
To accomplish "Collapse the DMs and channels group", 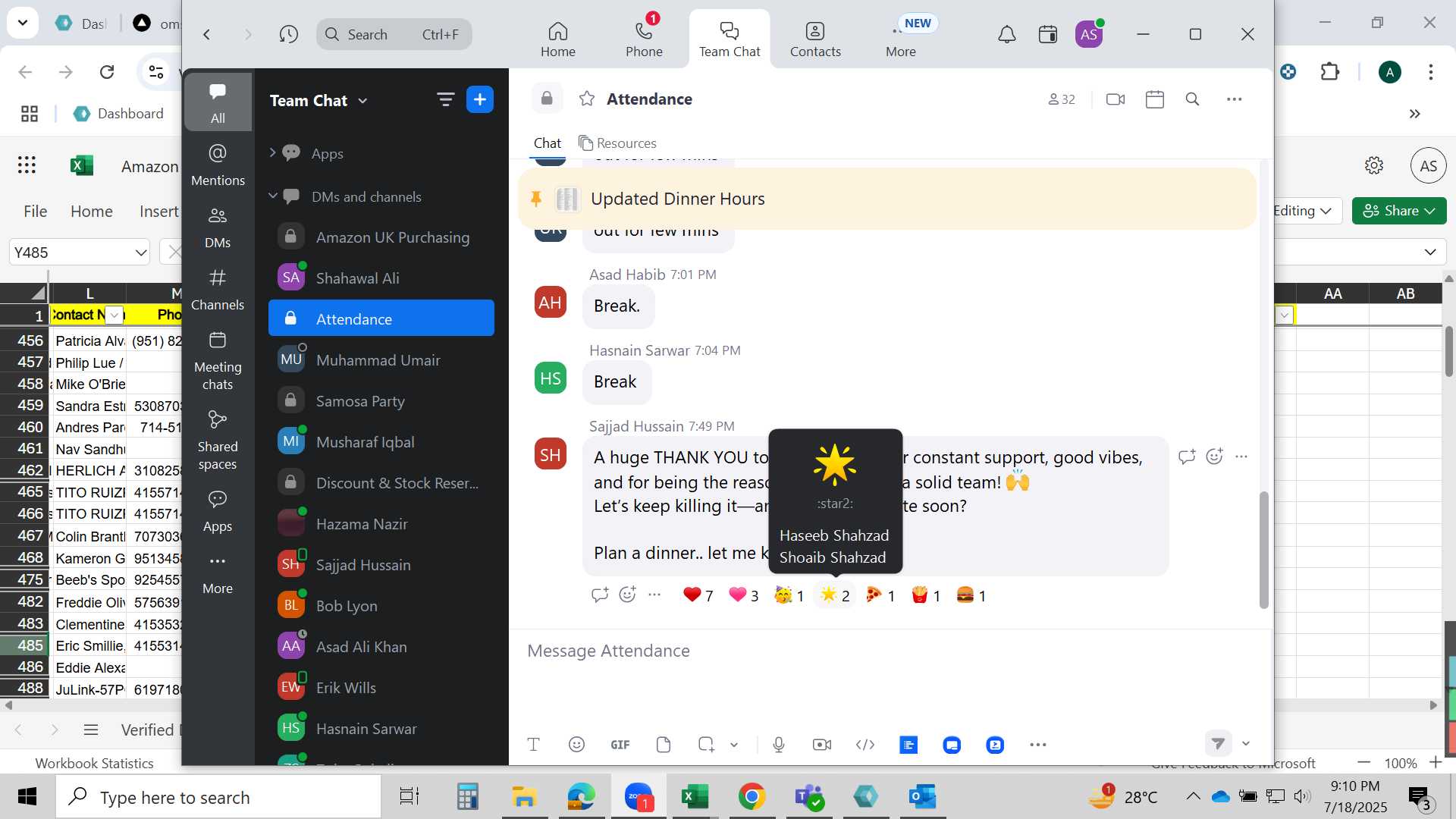I will (273, 196).
